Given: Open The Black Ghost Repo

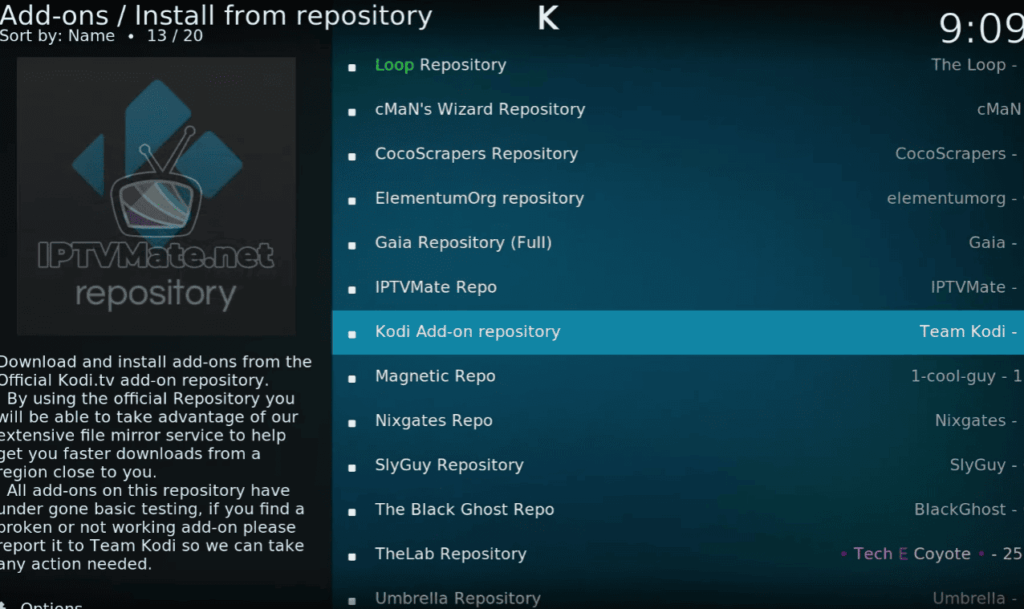Looking at the screenshot, I should 678,510.
